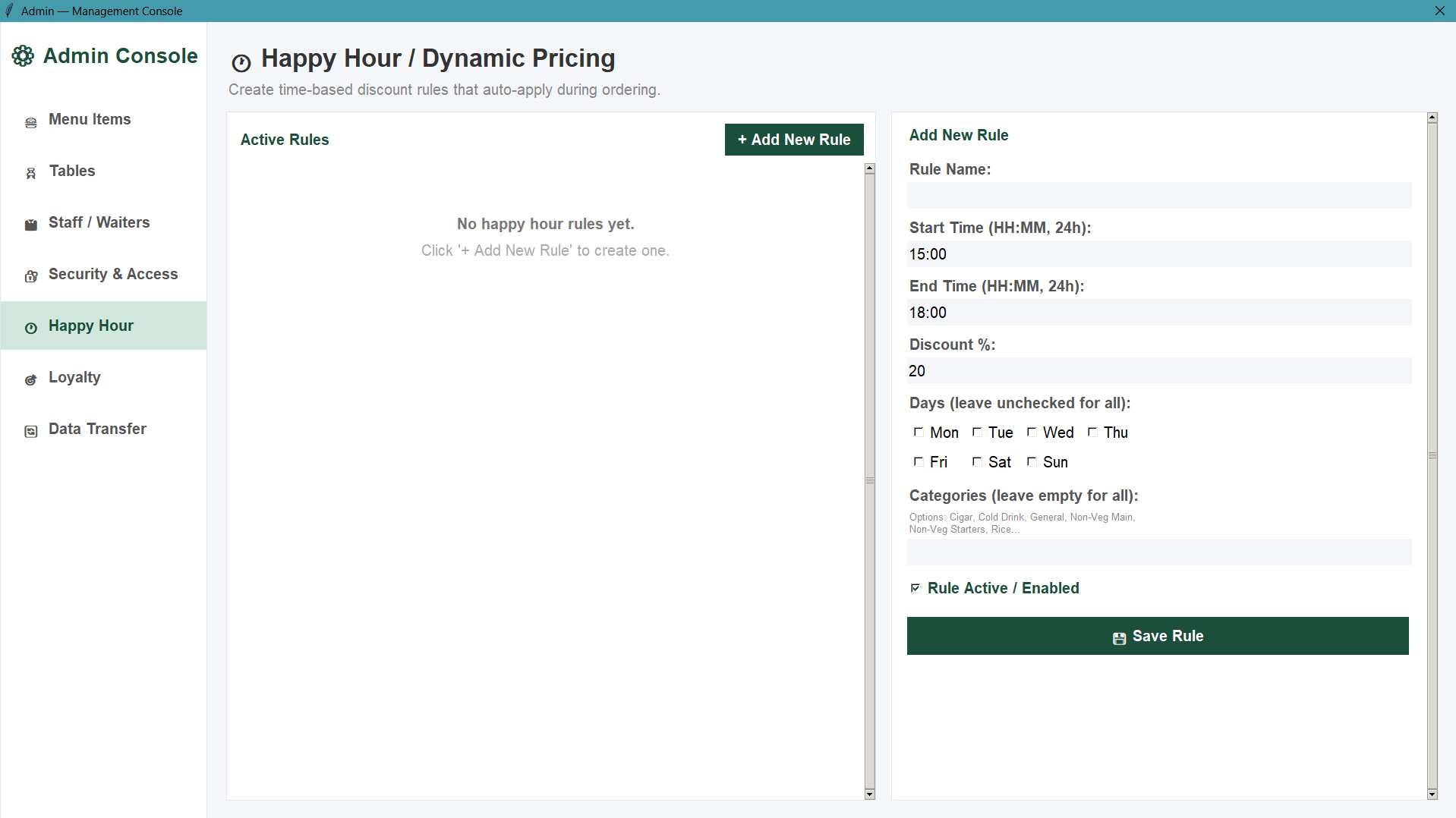Viewport: 1456px width, 818px height.
Task: Click the Menu Items burger icon
Action: (31, 122)
